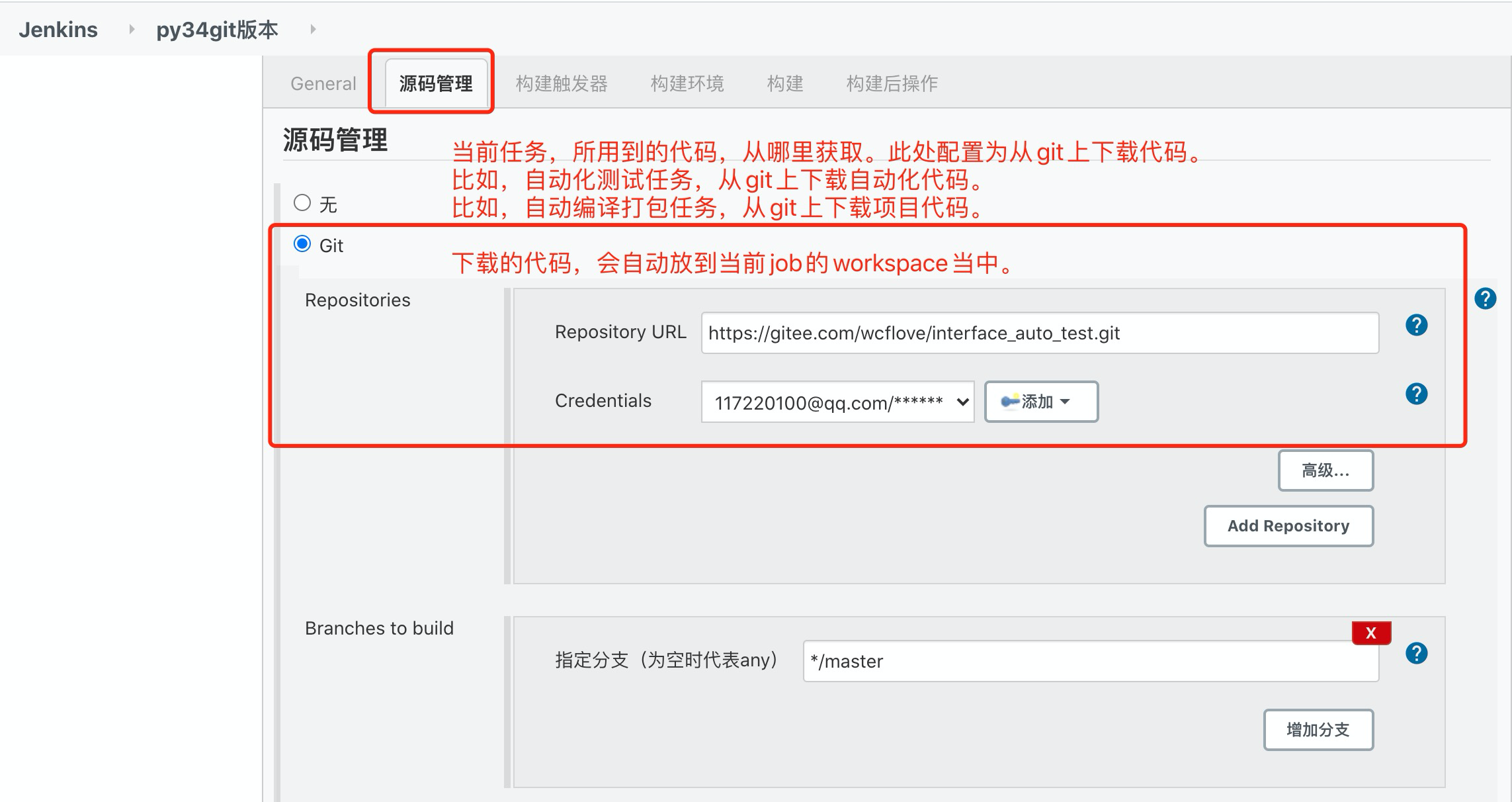Click the 高级... button
The height and width of the screenshot is (802, 1512).
pyautogui.click(x=1325, y=470)
